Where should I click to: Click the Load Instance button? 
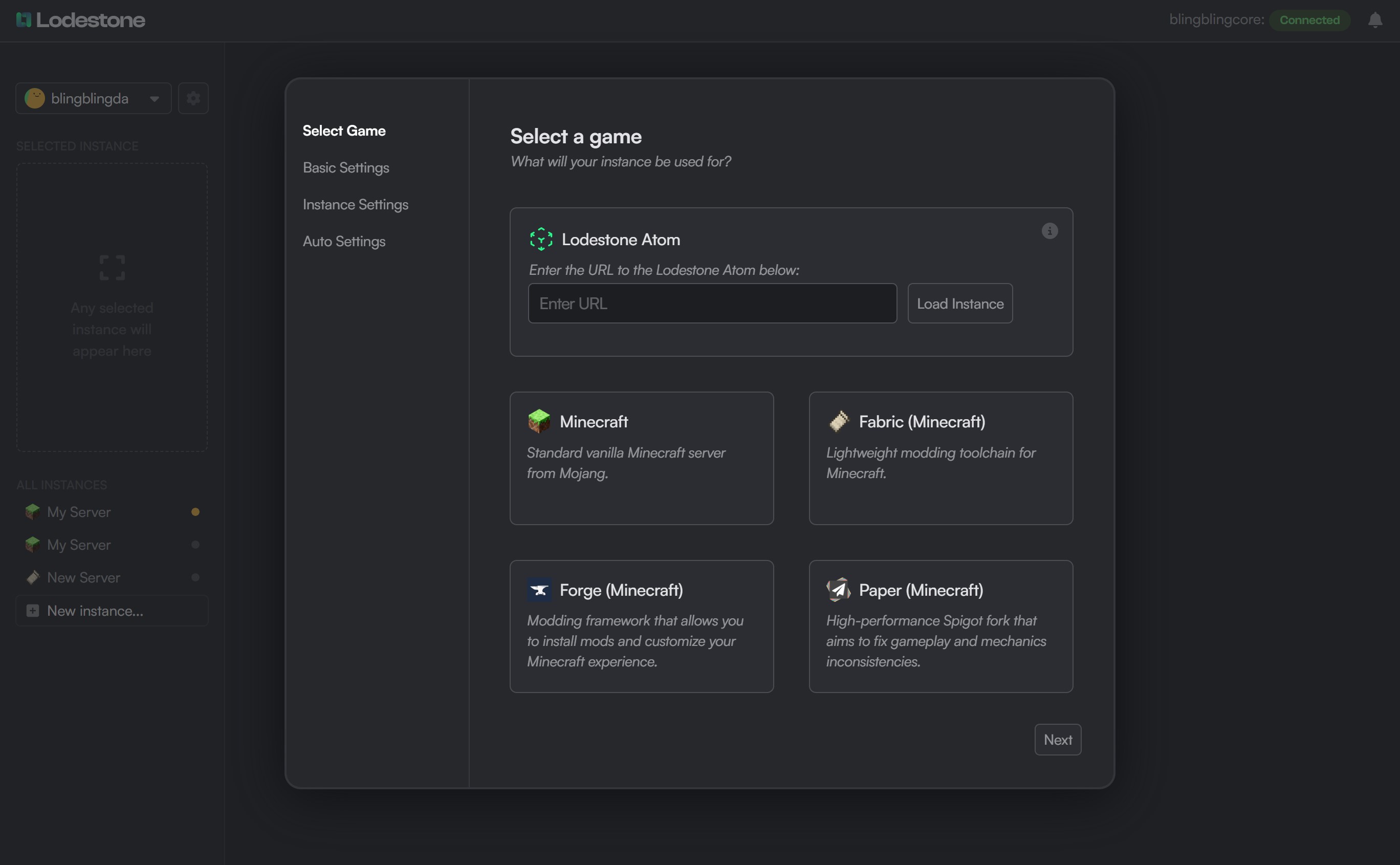point(959,302)
